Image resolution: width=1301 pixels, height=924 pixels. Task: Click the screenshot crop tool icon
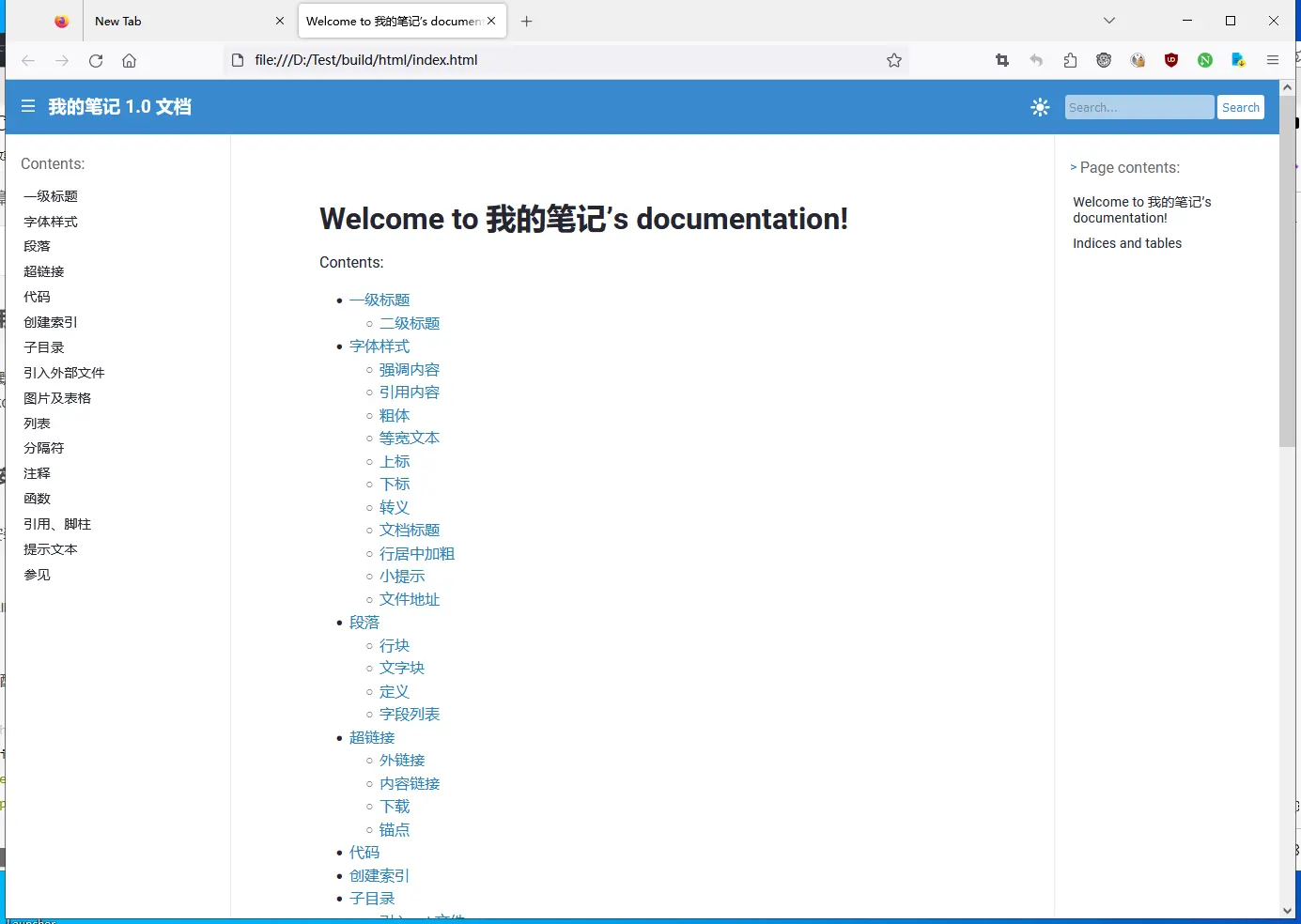click(1002, 60)
